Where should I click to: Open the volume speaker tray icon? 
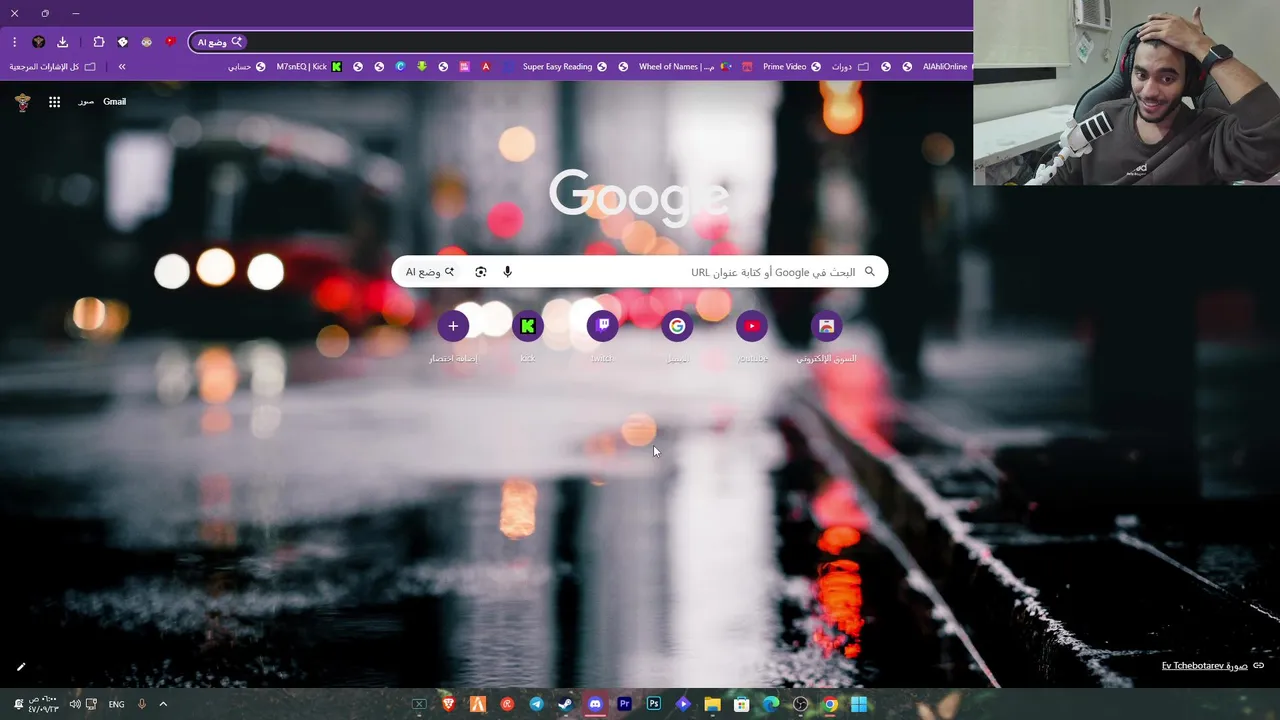(75, 704)
